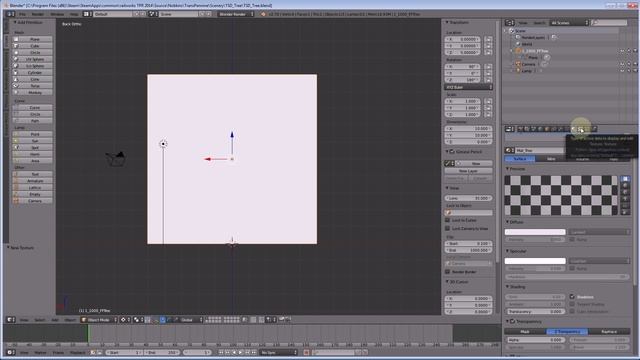The width and height of the screenshot is (640, 360).
Task: Click the lock icon beside Location X
Action: click(488, 39)
